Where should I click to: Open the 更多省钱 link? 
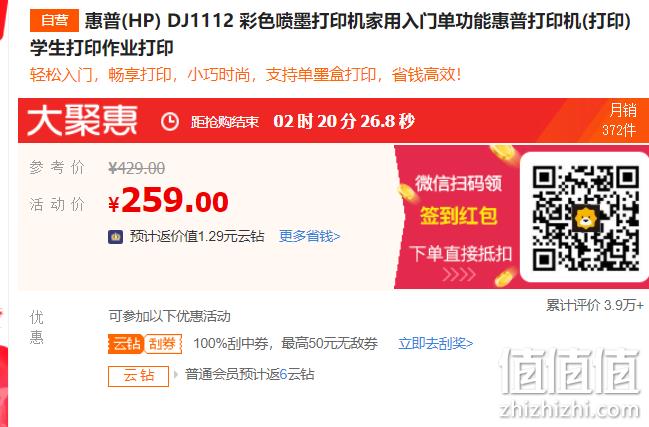(310, 236)
